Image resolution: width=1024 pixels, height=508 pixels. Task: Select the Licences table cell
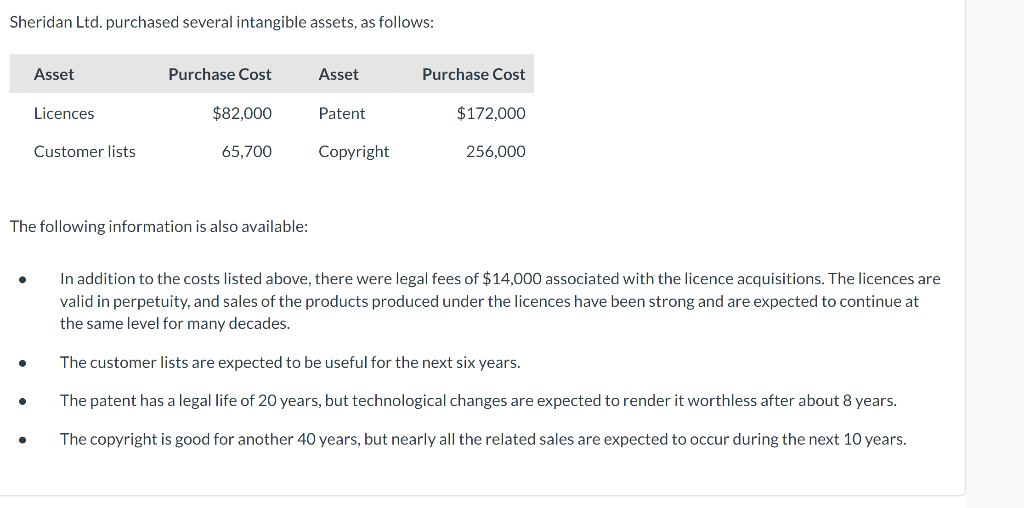tap(64, 113)
